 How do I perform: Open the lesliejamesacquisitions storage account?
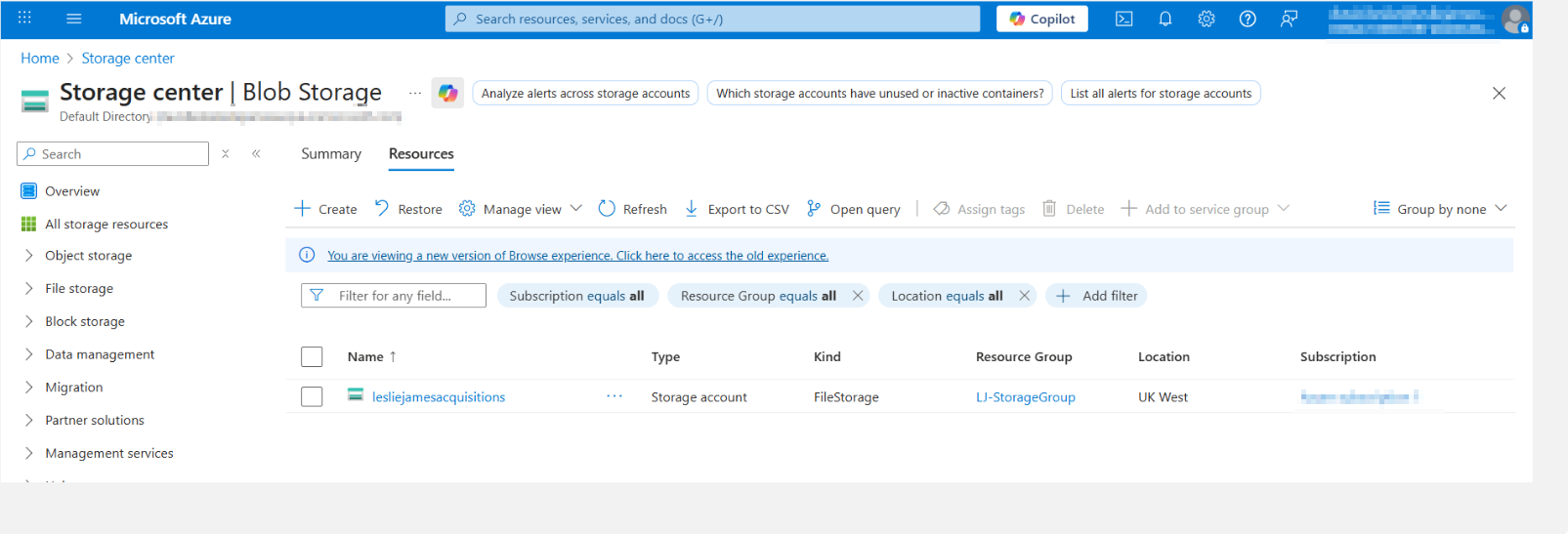(x=439, y=396)
